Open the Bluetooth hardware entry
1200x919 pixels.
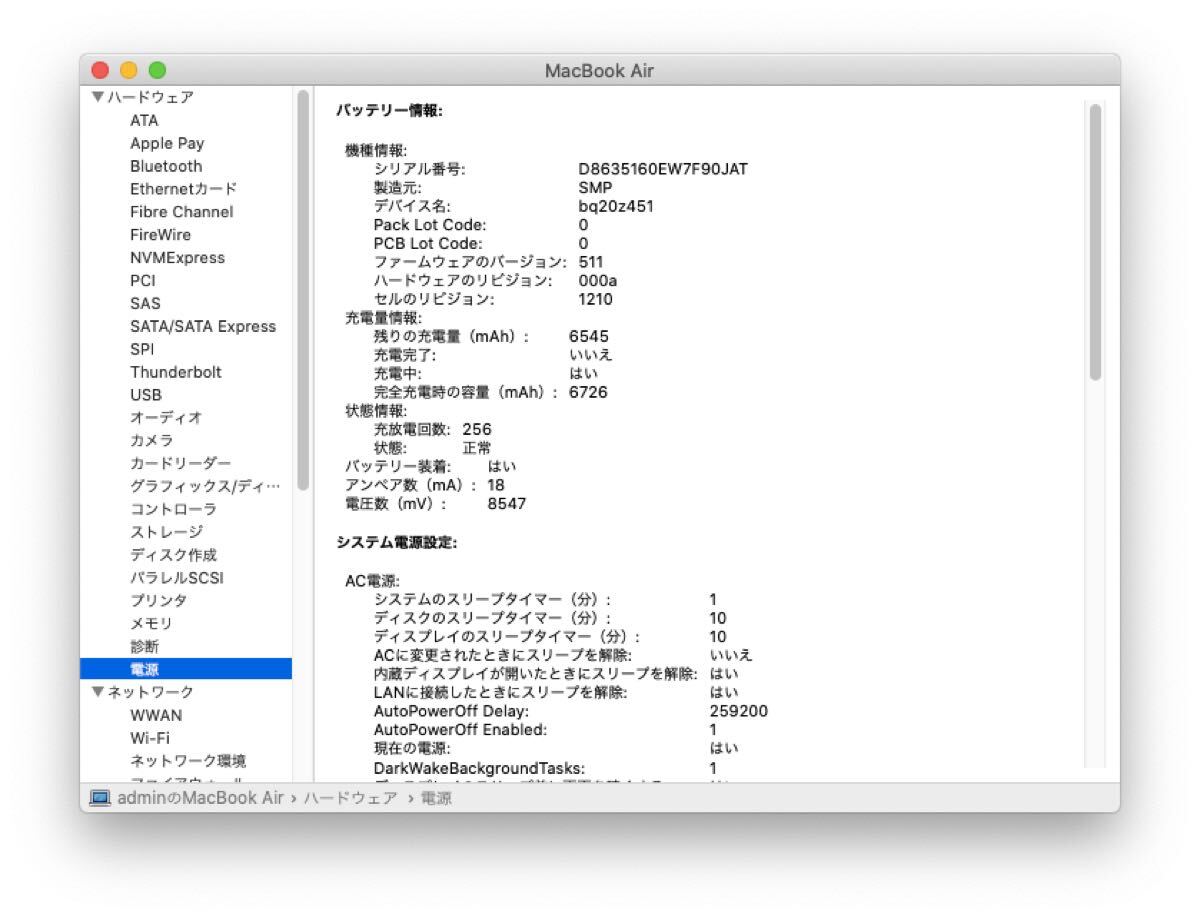coord(166,166)
